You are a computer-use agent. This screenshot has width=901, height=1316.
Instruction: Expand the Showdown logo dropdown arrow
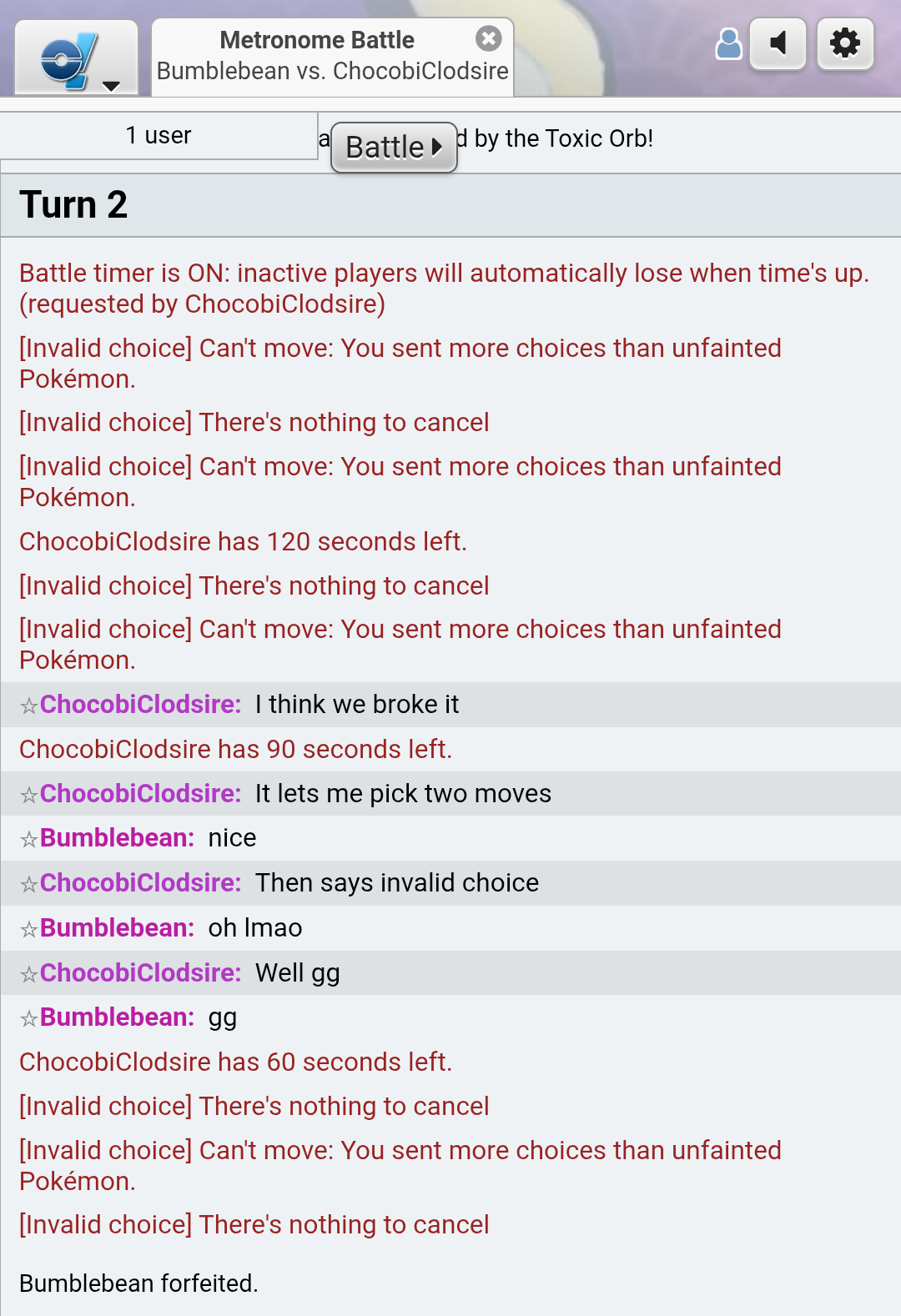point(112,86)
